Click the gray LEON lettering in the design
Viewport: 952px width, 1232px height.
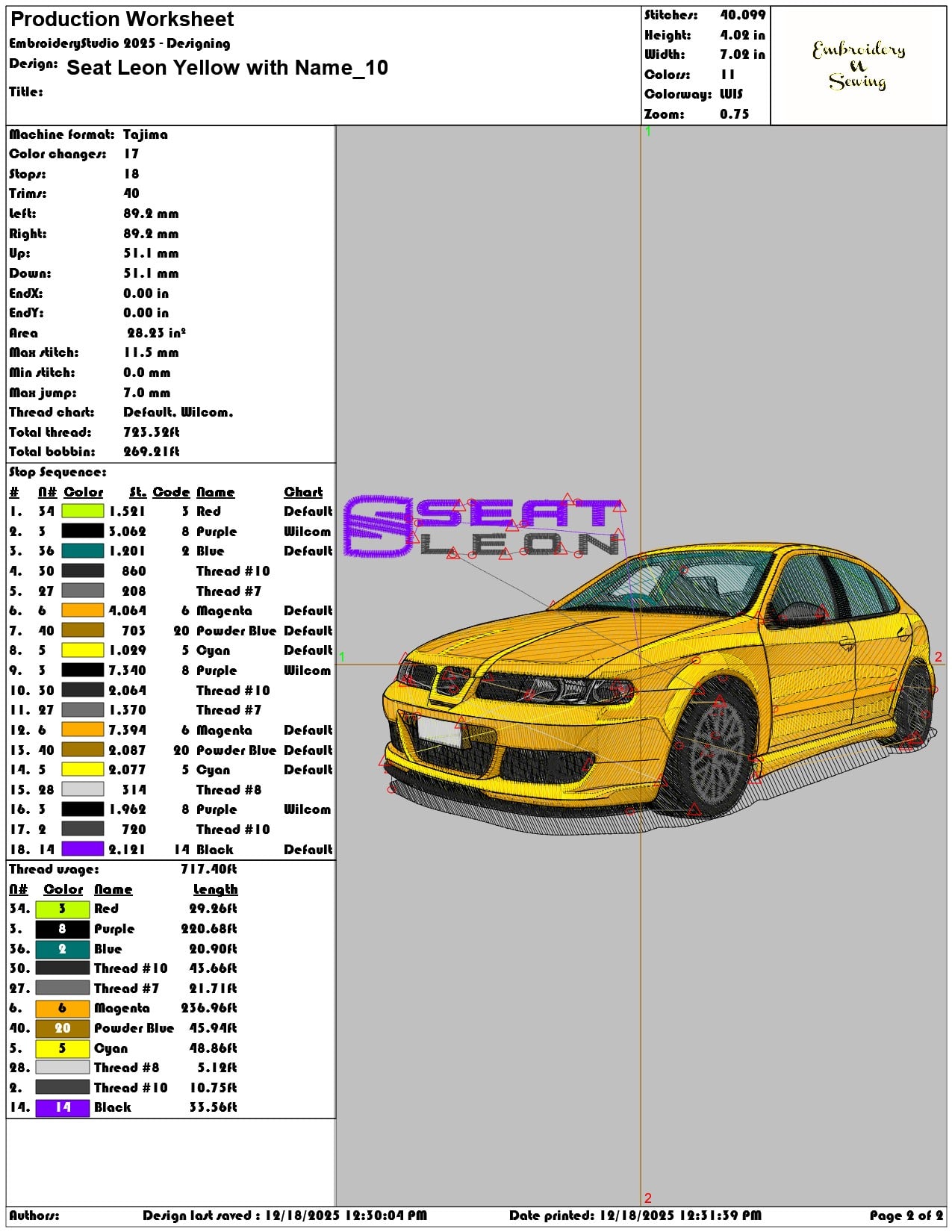520,544
